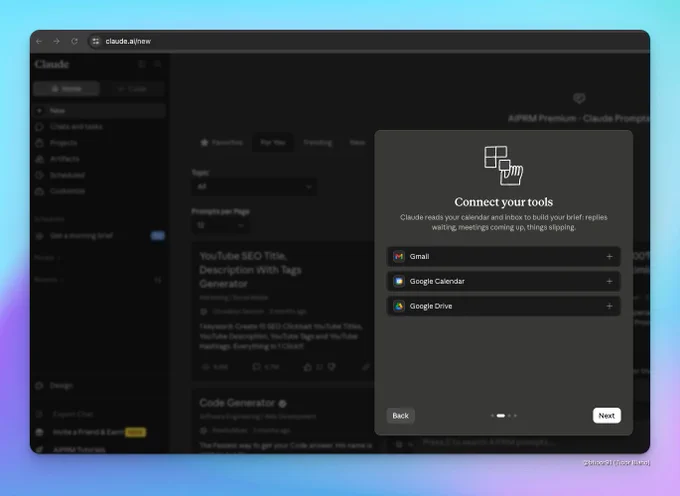The height and width of the screenshot is (496, 680).
Task: Click the Google Drive connector name
Action: pyautogui.click(x=431, y=306)
